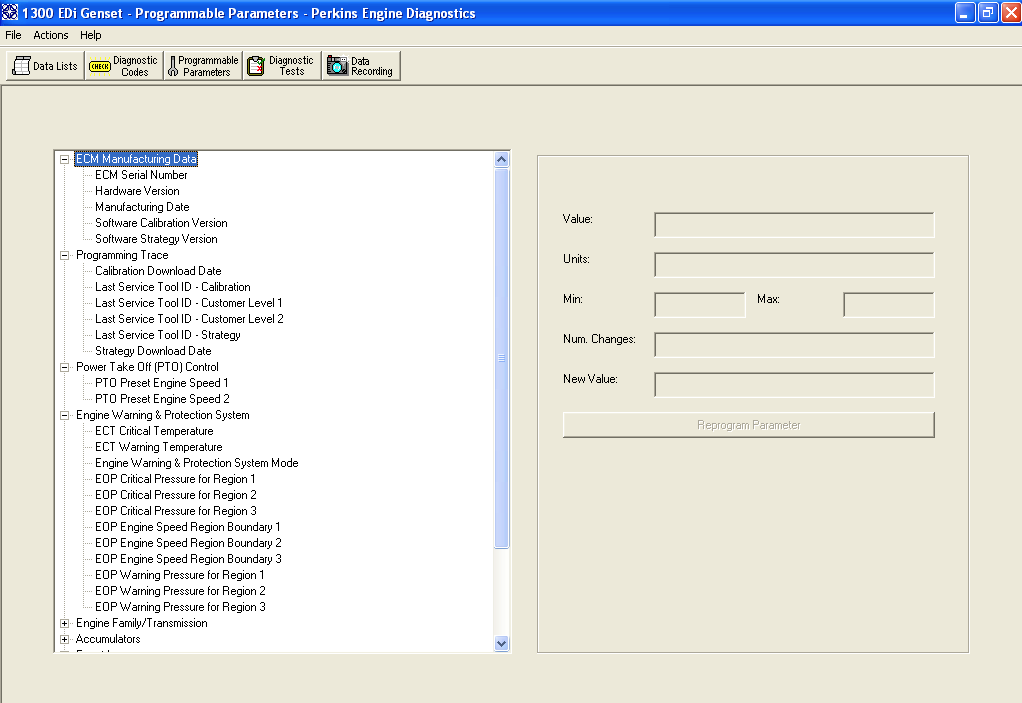1022x703 pixels.
Task: Select EOP Warning Pressure for Region 3
Action: [181, 607]
